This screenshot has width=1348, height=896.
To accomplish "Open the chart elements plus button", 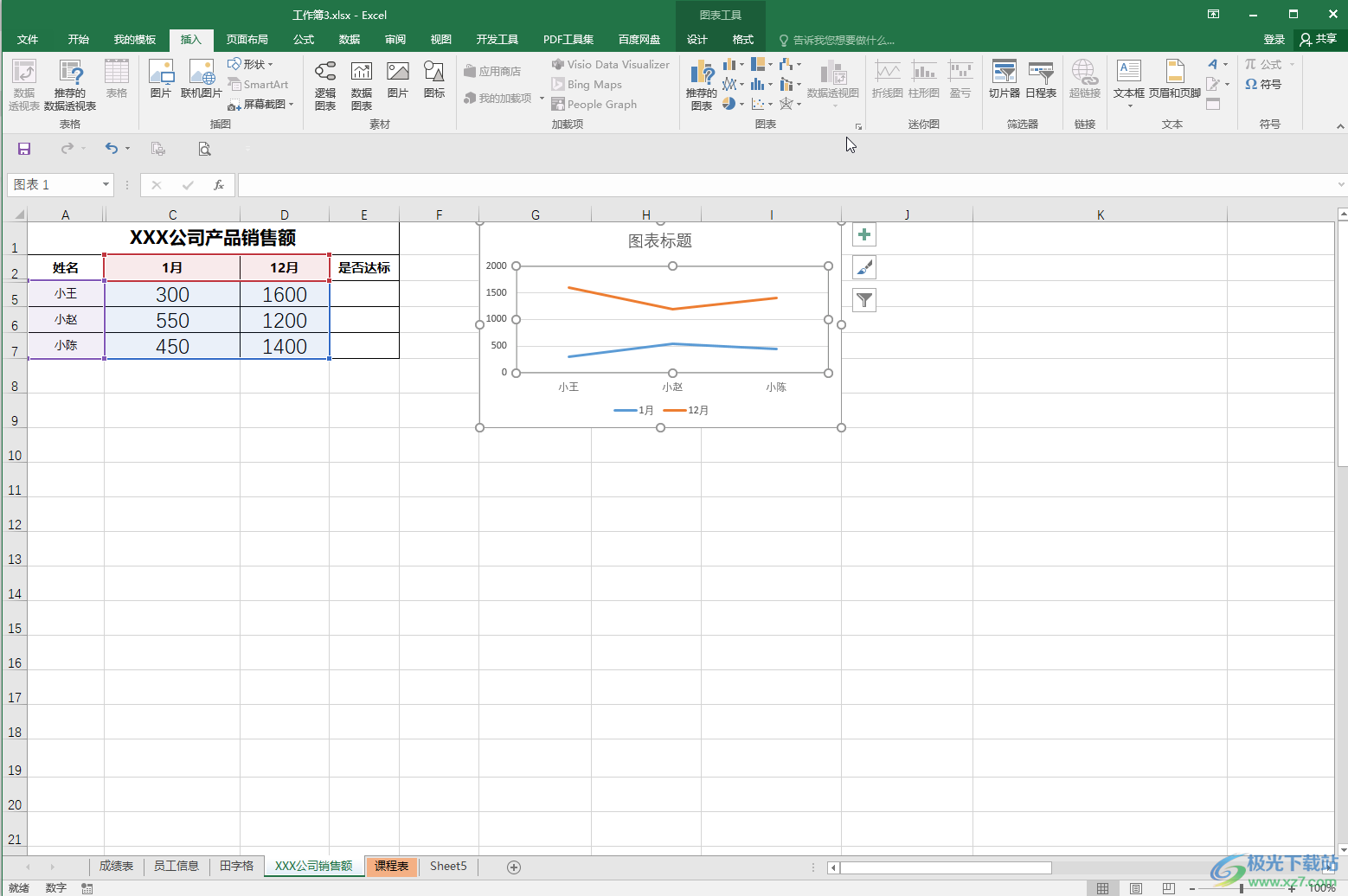I will (864, 234).
